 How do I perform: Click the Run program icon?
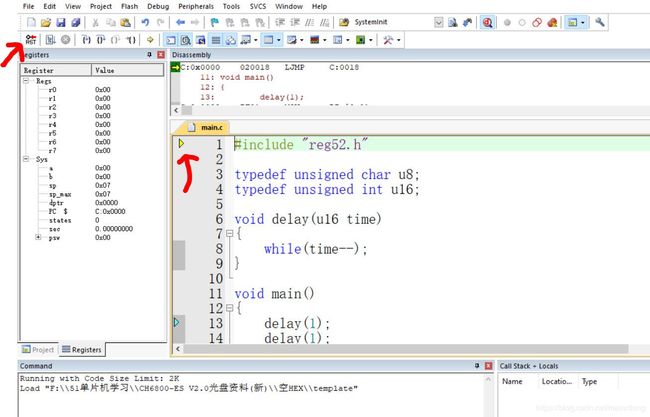click(51, 40)
